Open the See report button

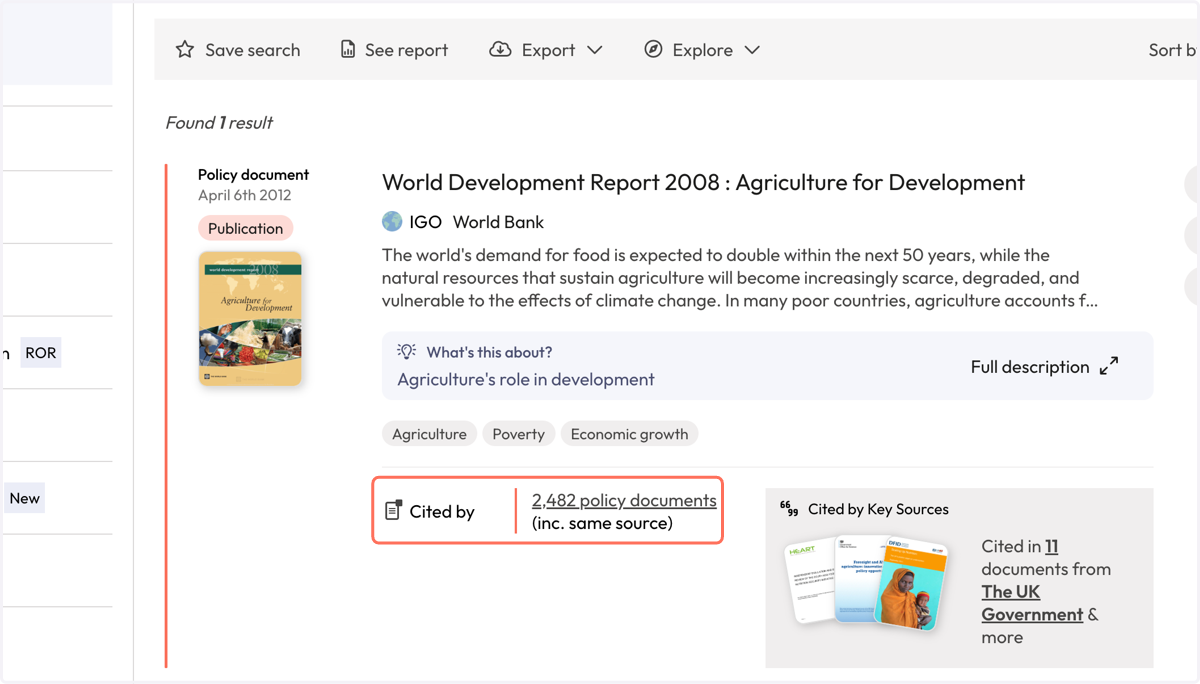coord(394,49)
